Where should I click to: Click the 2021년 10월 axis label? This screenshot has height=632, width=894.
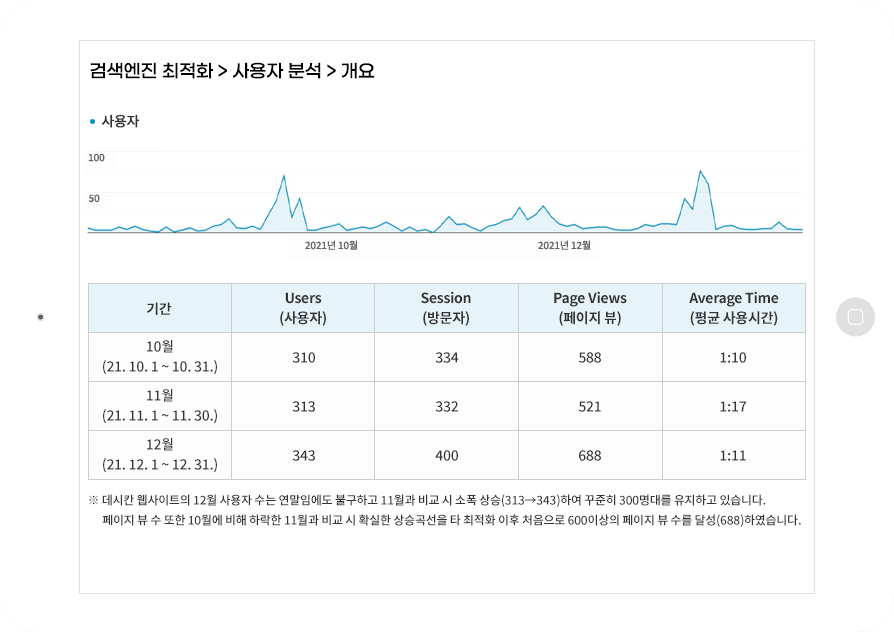point(331,245)
